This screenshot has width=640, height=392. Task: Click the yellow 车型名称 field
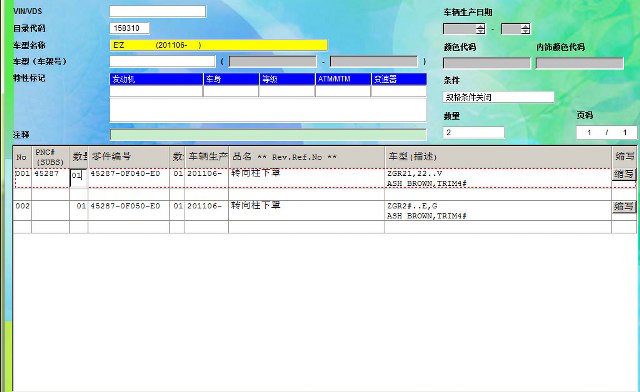(x=218, y=45)
